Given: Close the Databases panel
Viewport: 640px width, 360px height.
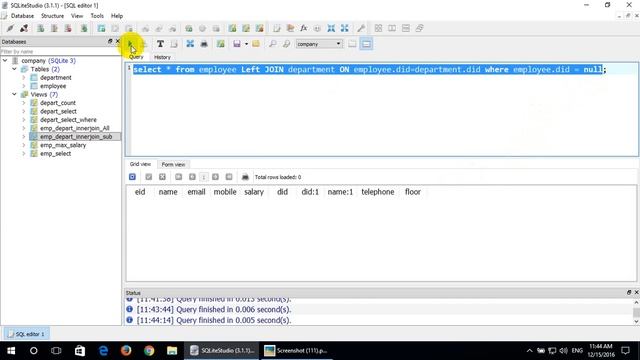Looking at the screenshot, I should point(118,41).
